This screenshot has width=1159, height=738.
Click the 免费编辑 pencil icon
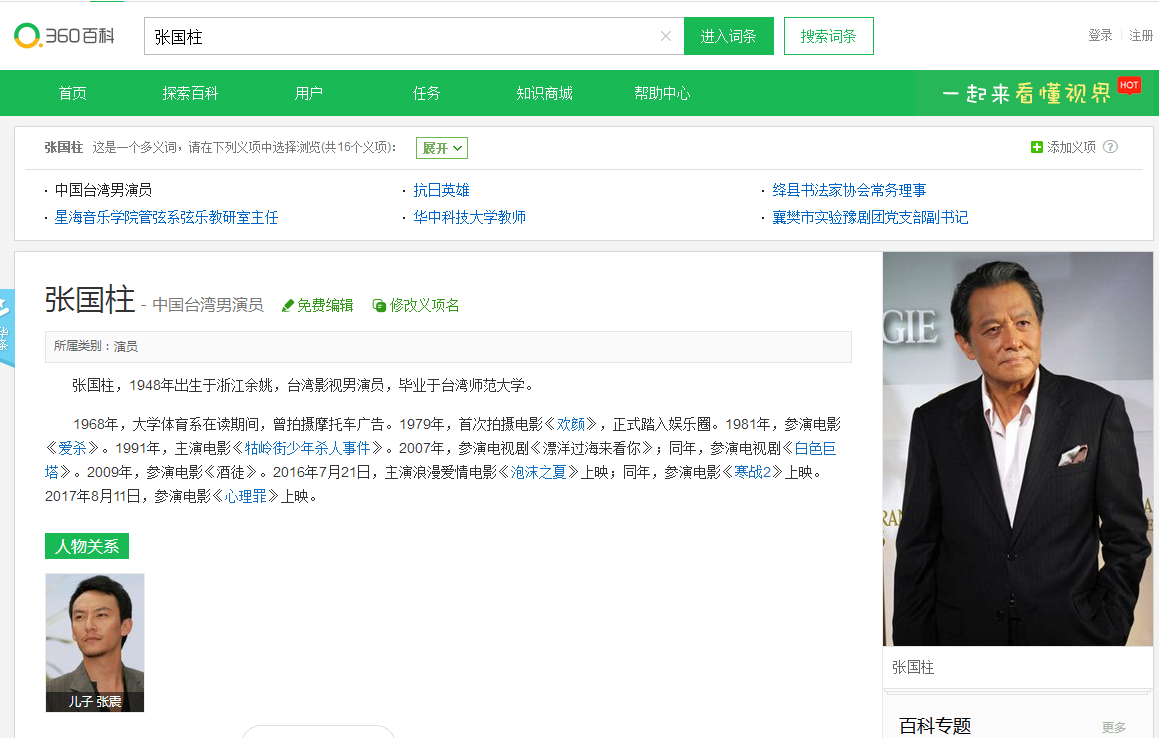[288, 306]
